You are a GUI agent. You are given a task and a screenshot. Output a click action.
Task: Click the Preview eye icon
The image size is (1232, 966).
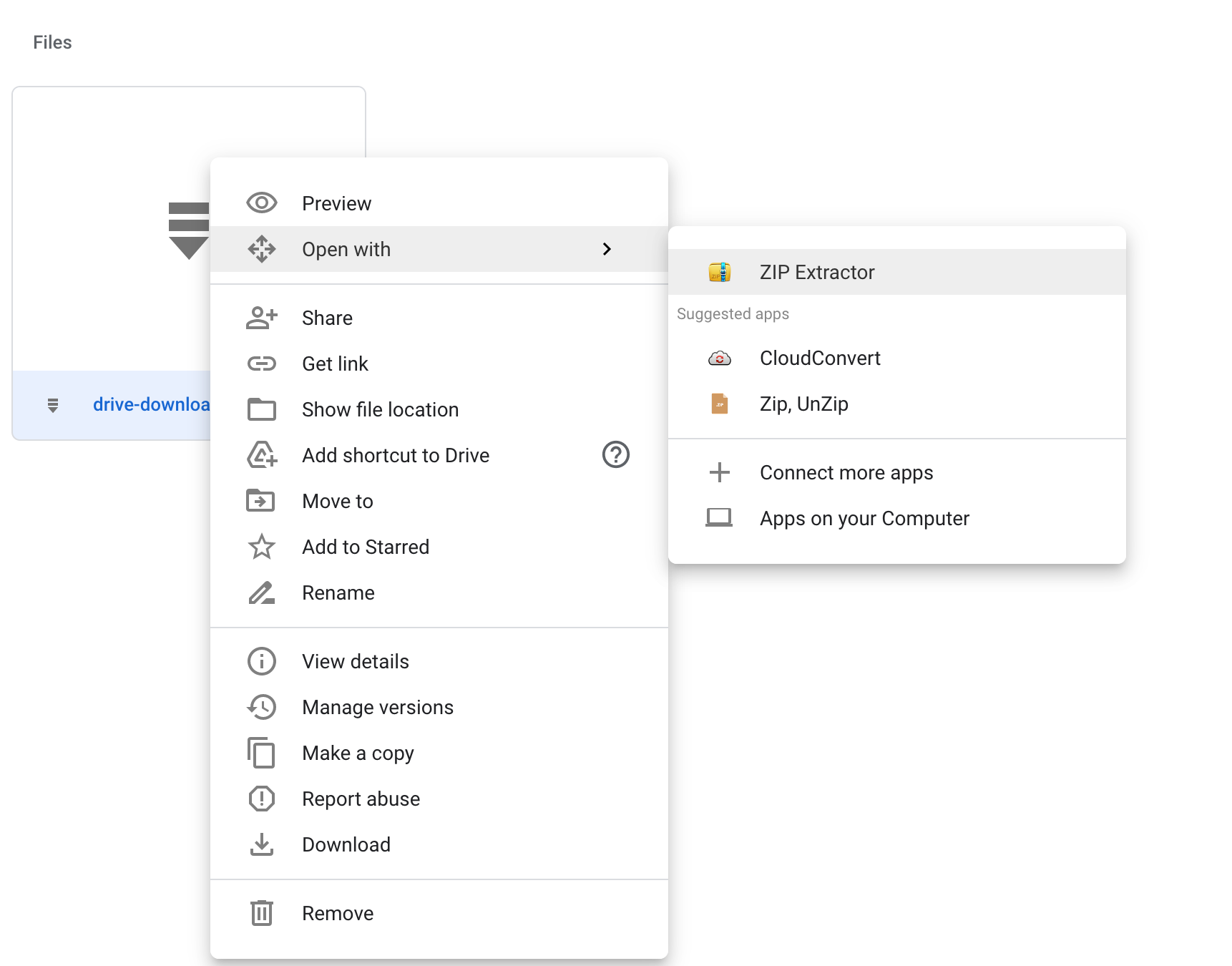click(262, 203)
